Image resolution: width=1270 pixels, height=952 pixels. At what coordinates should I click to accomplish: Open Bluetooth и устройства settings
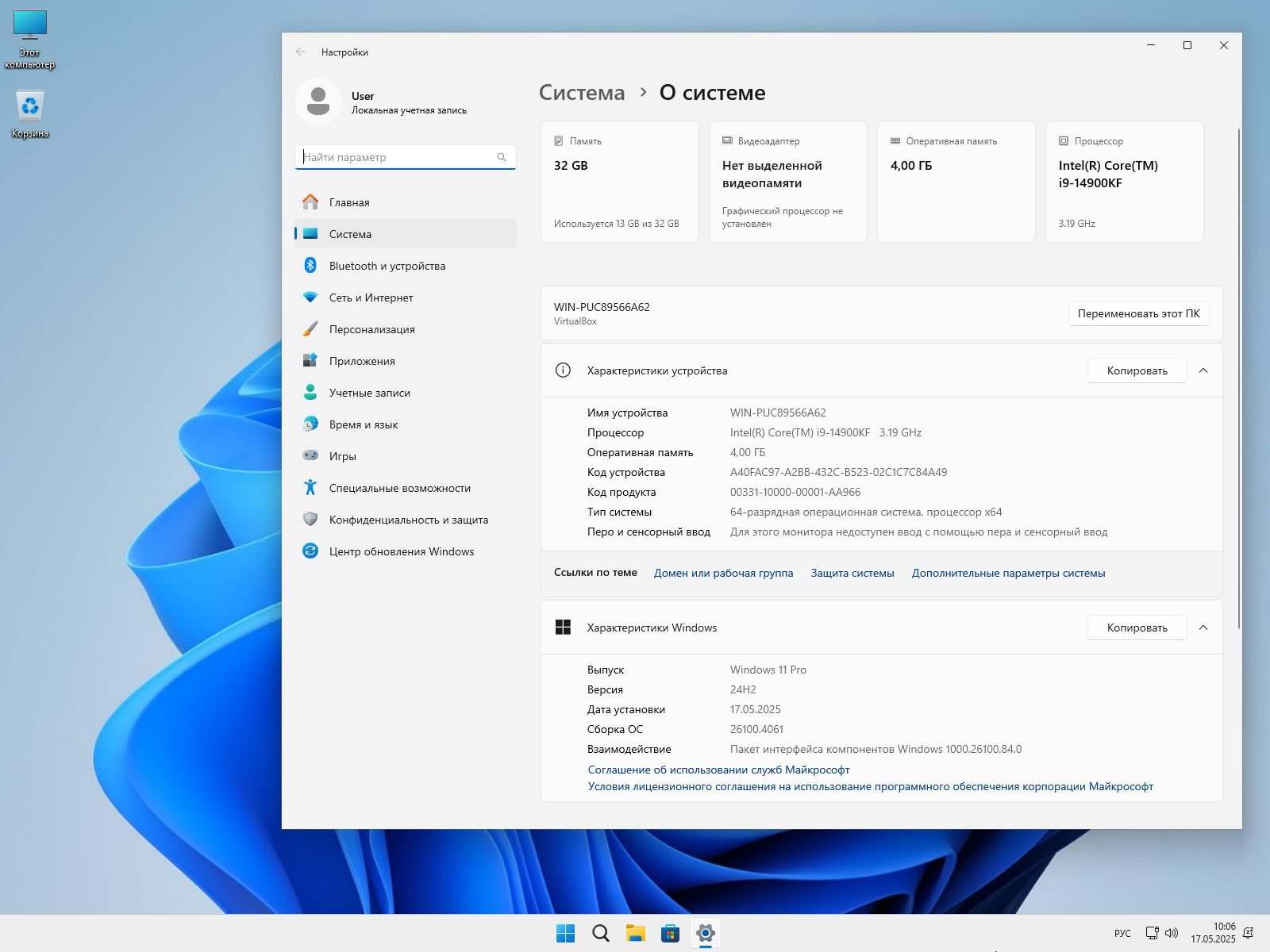406,265
